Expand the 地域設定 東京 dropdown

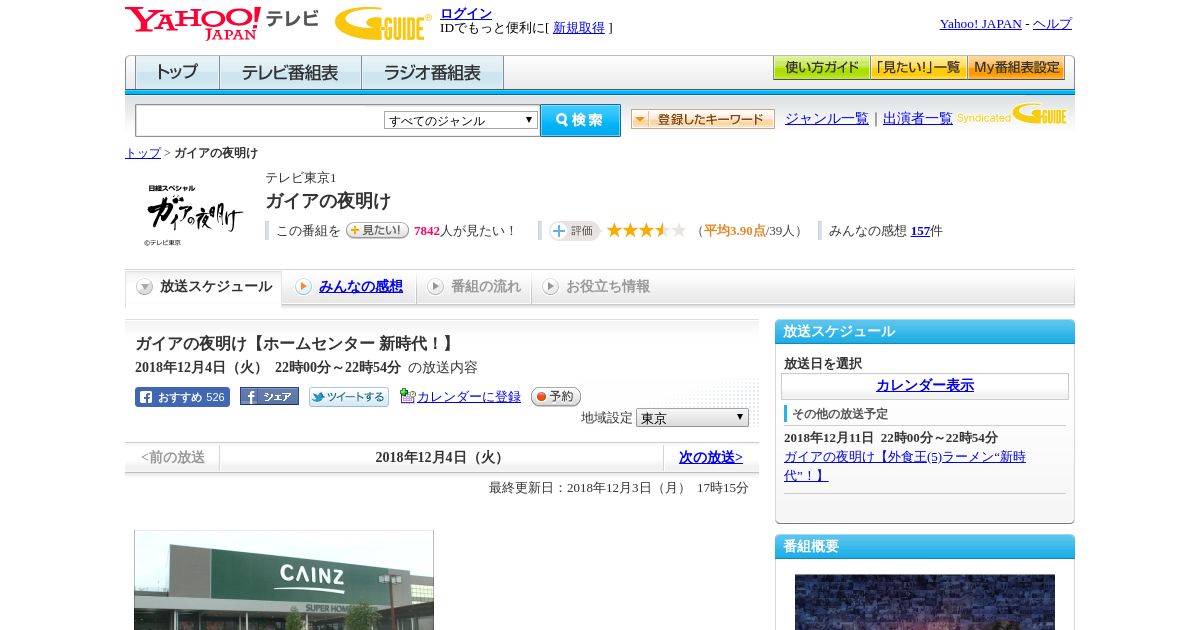tap(692, 418)
